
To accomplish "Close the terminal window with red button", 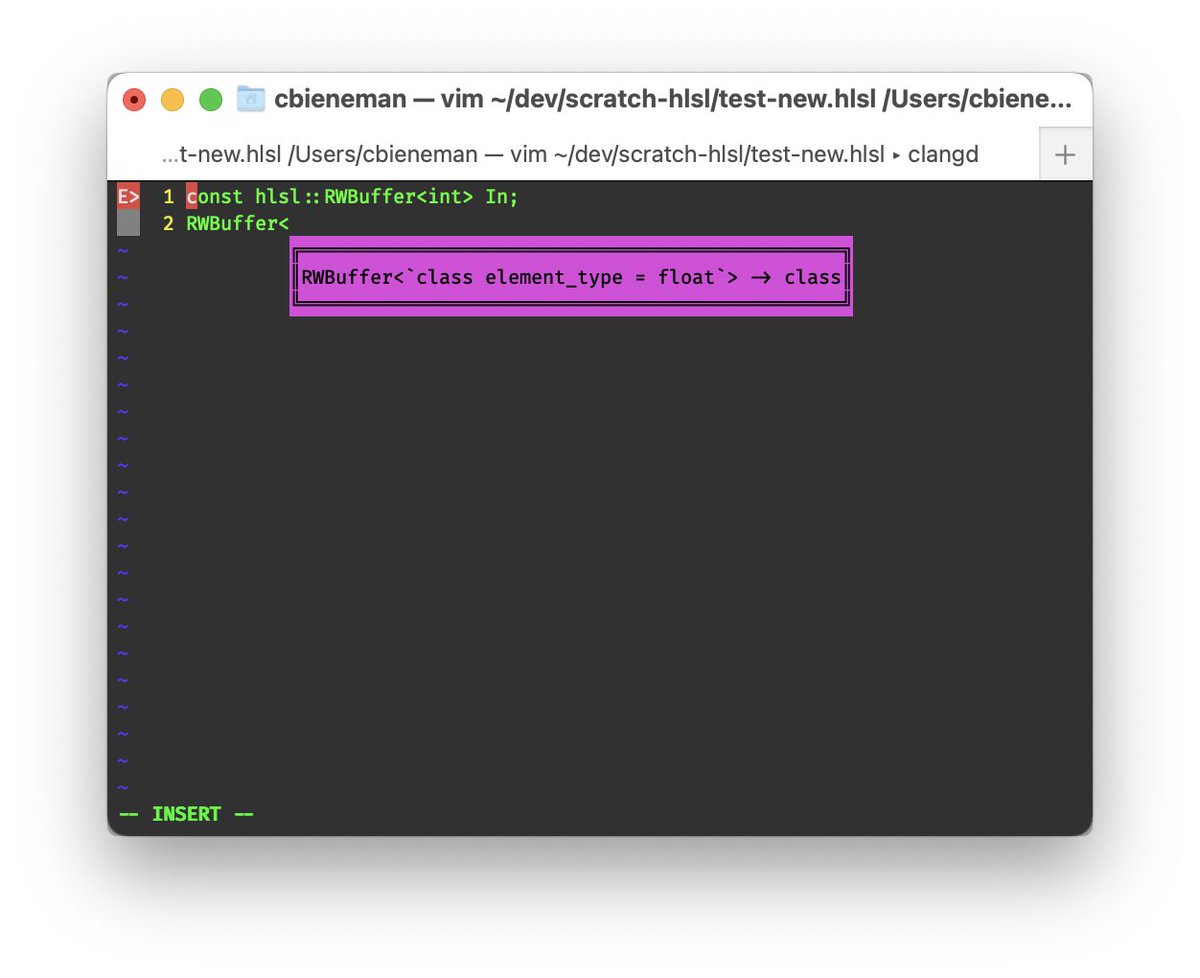I will [133, 99].
